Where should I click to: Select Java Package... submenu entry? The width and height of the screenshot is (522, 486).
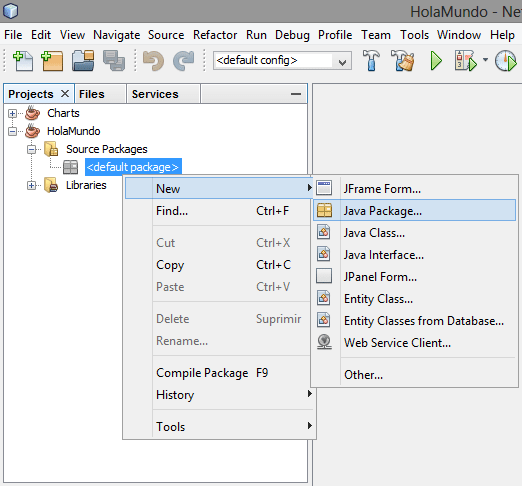point(415,210)
